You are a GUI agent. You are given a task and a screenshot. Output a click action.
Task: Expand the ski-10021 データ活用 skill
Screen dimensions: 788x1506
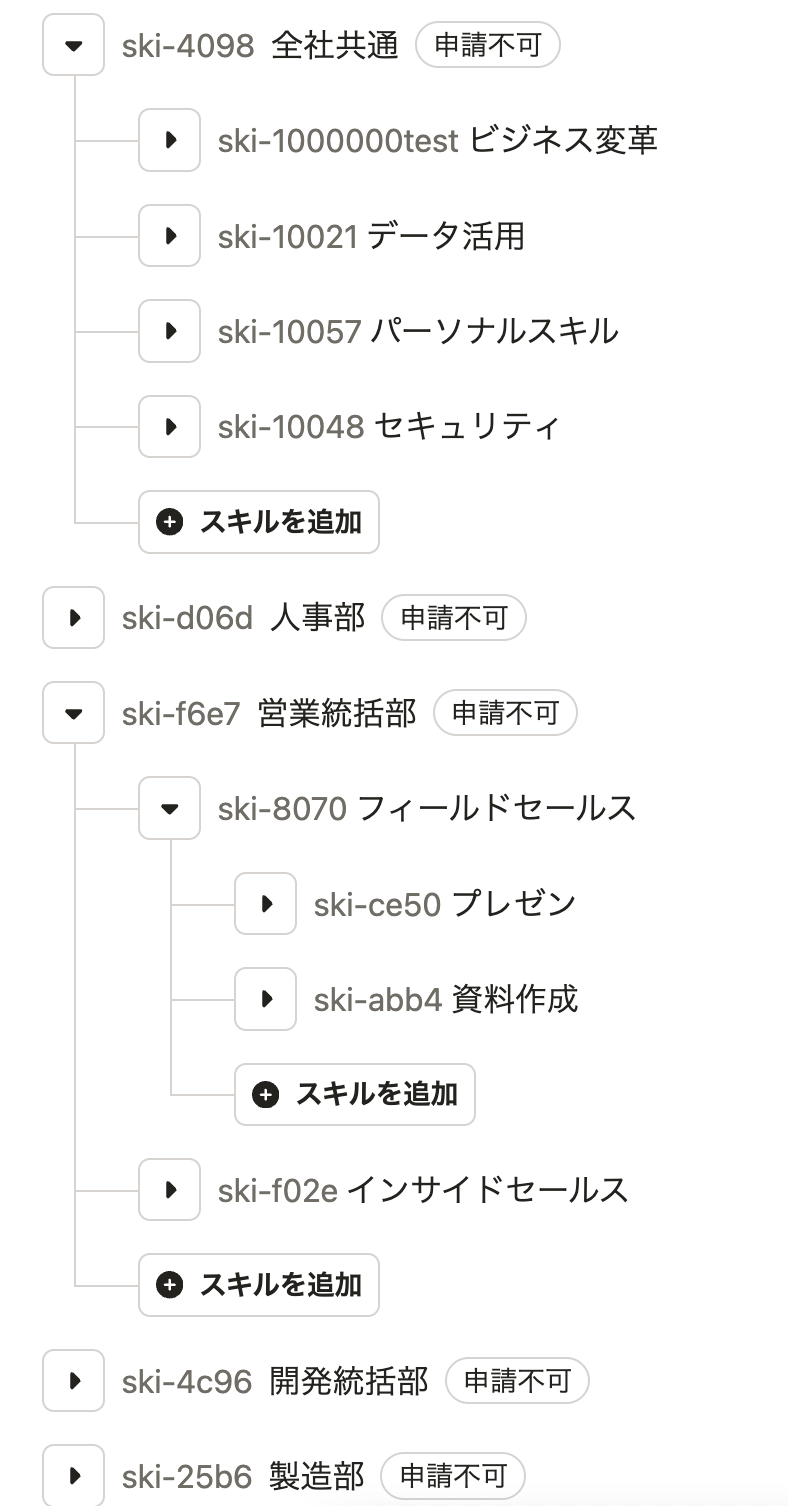point(169,236)
